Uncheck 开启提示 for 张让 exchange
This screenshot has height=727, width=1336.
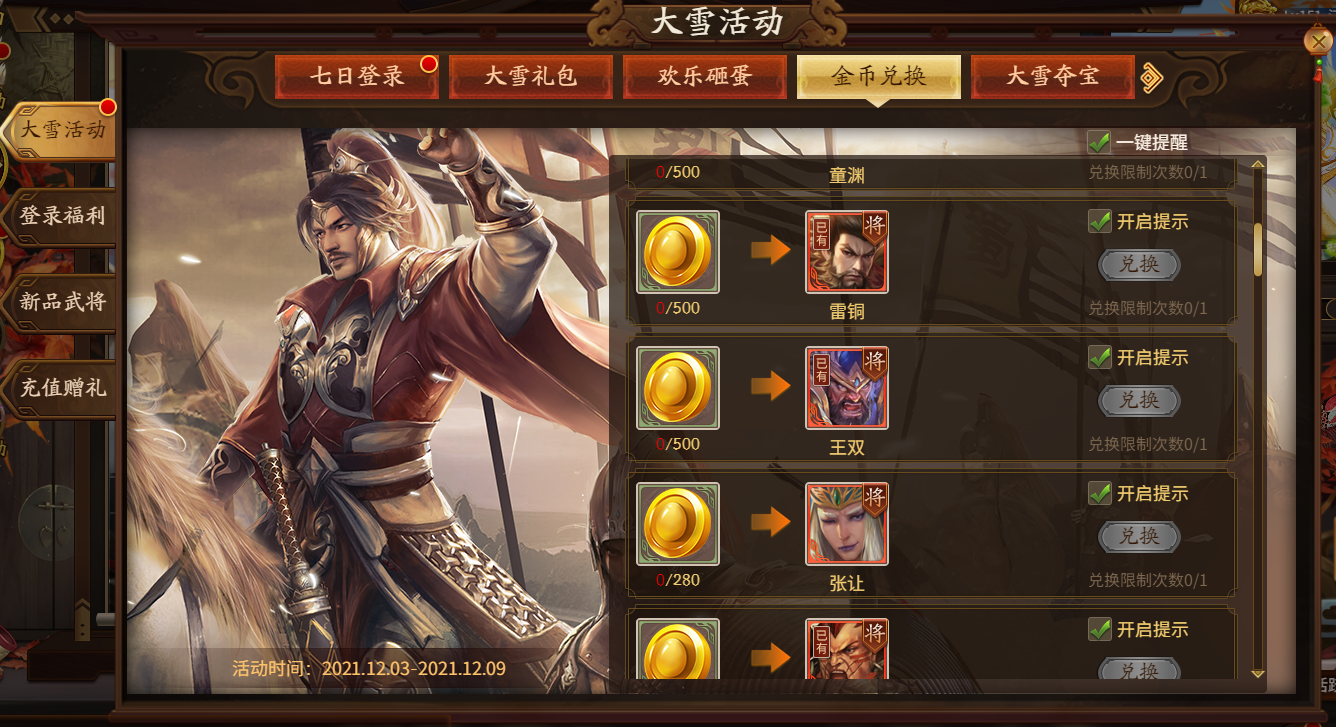point(1099,493)
